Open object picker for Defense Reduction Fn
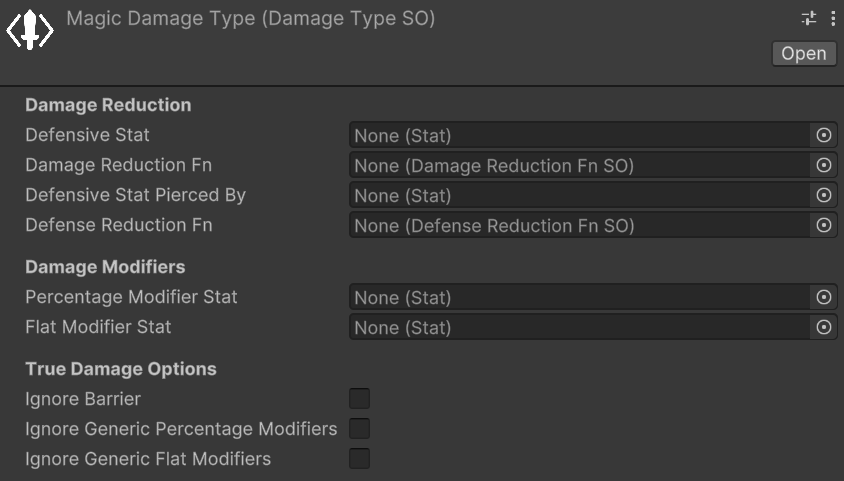This screenshot has width=844, height=481. pyautogui.click(x=824, y=225)
